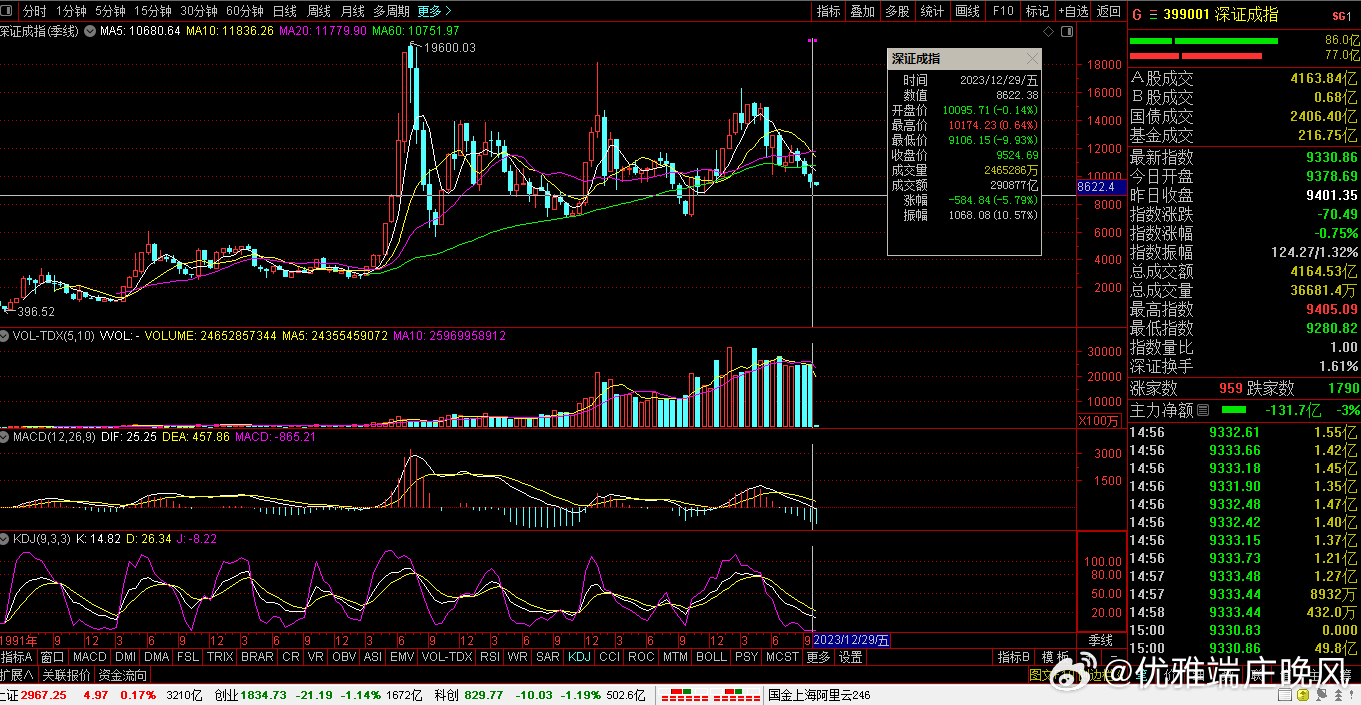Switch indicator to ASI
Viewport: 1361px width, 705px height.
click(x=373, y=657)
